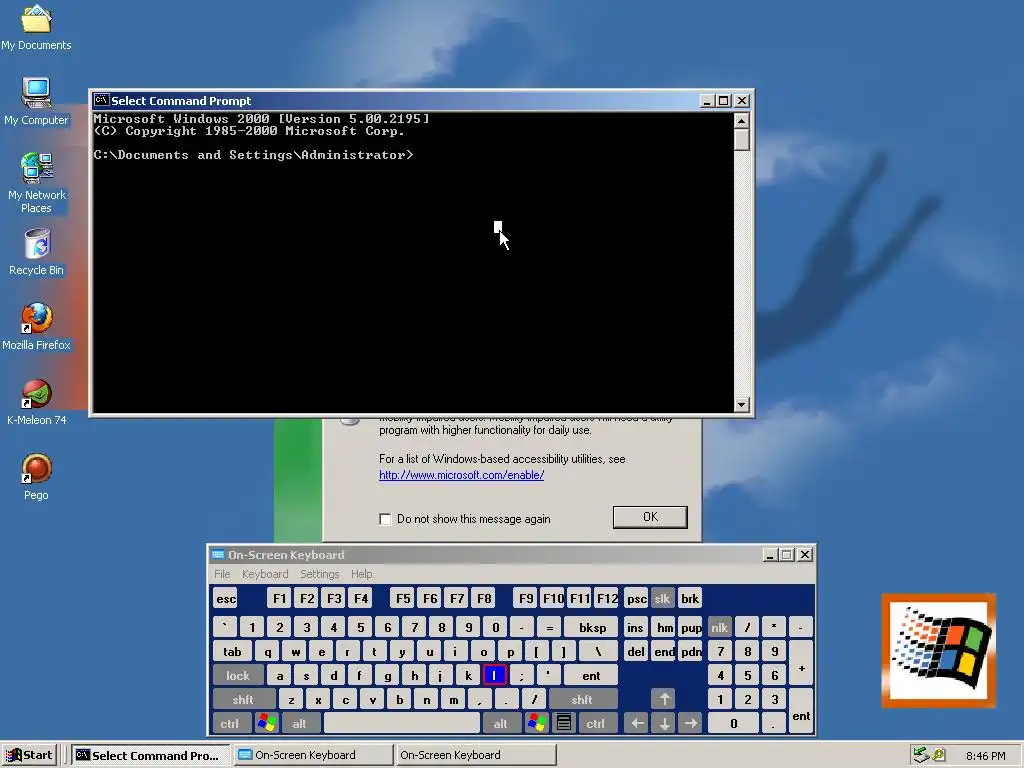Open My Documents desktop icon
Viewport: 1024px width, 768px height.
coord(36,27)
